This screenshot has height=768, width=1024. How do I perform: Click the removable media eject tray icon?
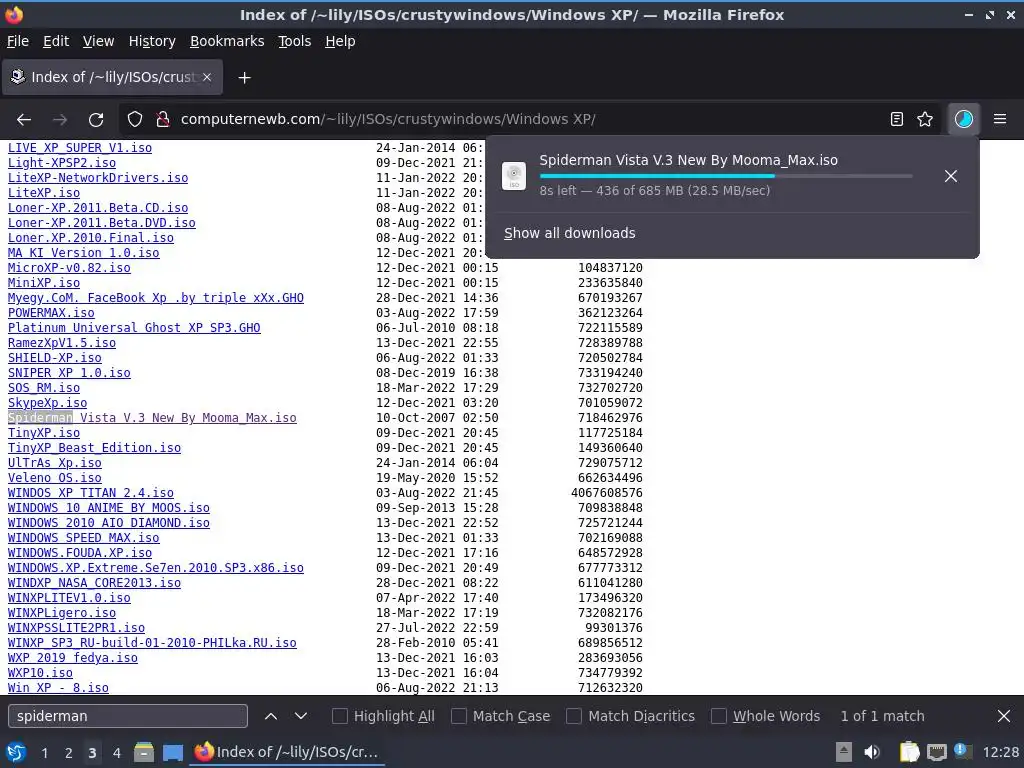pos(844,752)
